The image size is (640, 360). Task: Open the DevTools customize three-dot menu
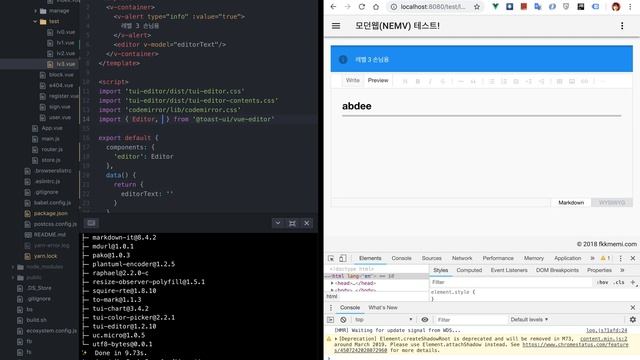click(x=620, y=258)
